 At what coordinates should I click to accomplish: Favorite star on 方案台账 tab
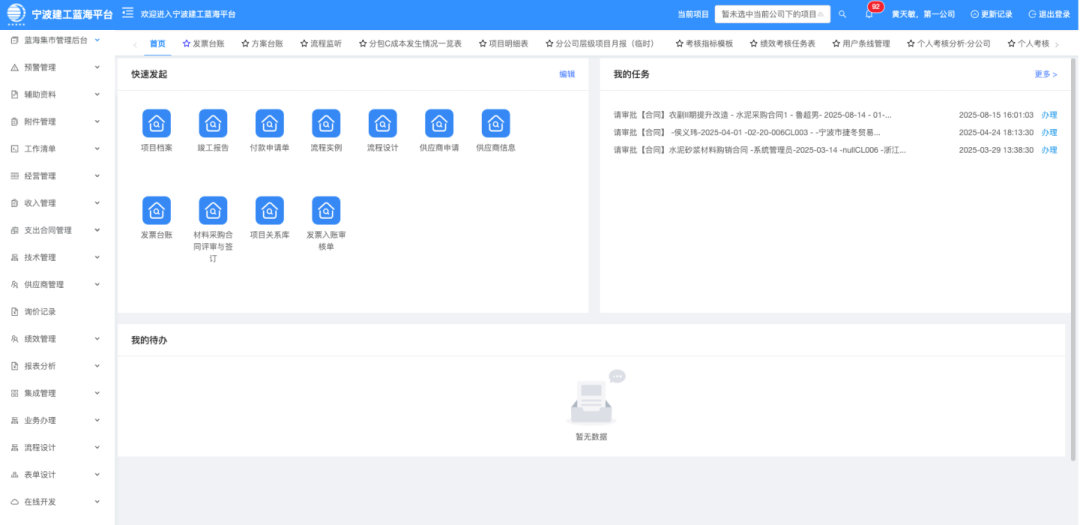pos(245,44)
